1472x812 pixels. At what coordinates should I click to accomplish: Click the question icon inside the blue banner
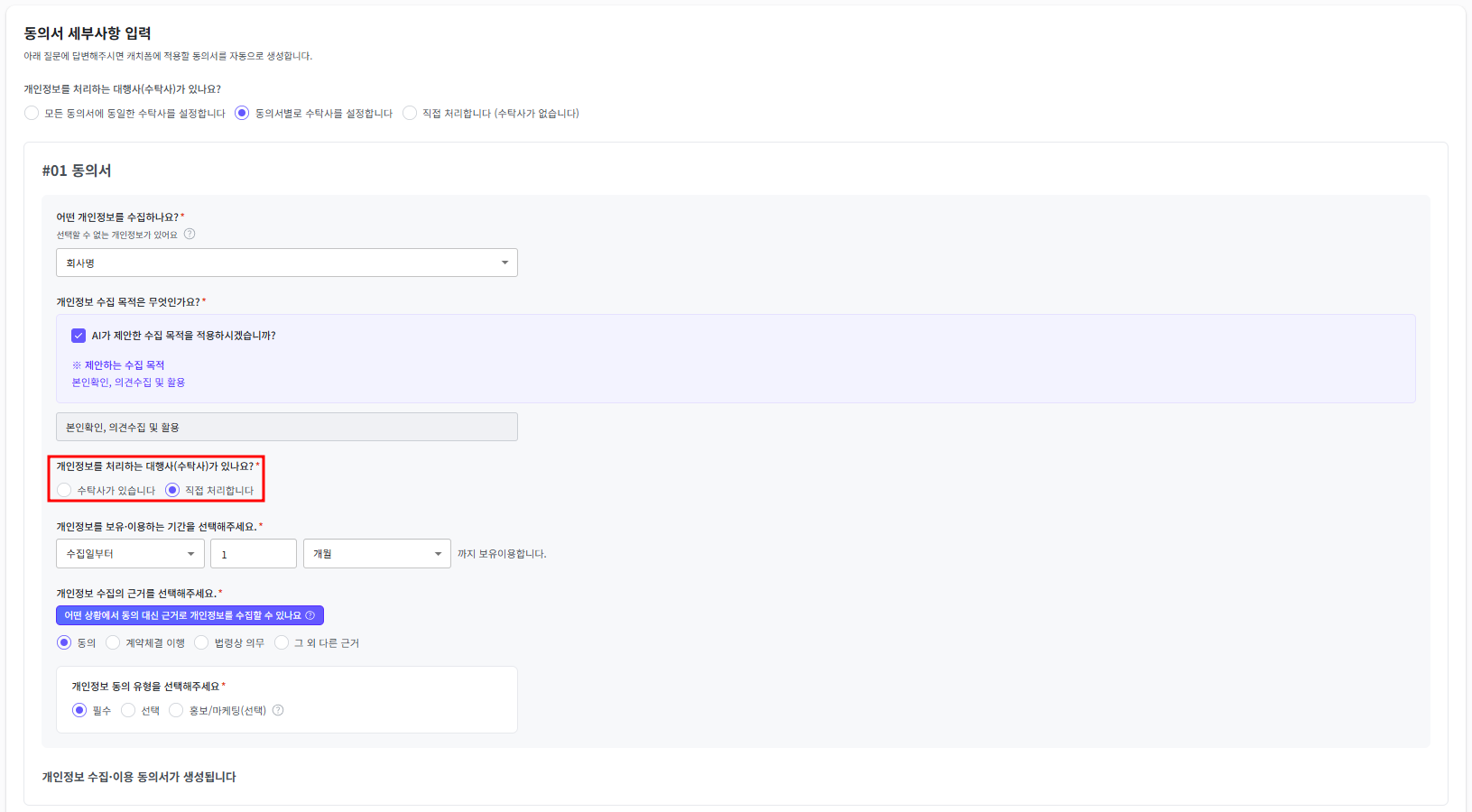point(310,615)
